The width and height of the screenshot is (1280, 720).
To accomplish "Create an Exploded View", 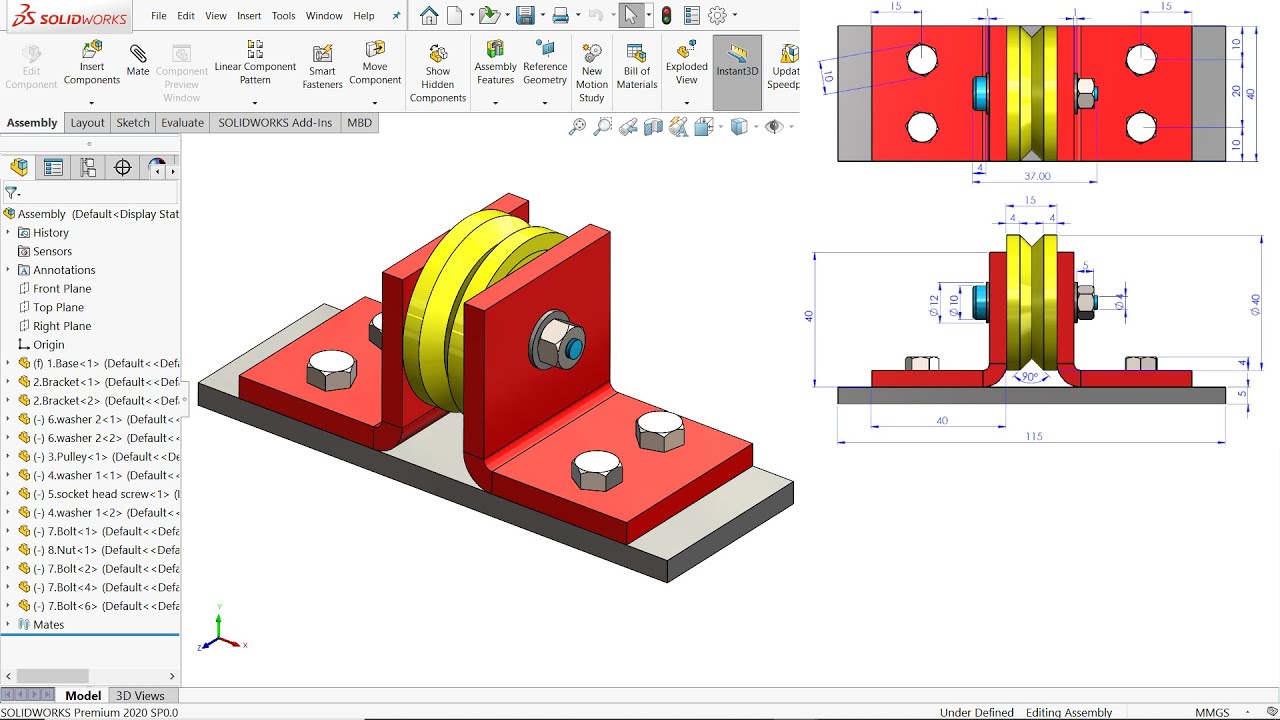I will point(687,63).
